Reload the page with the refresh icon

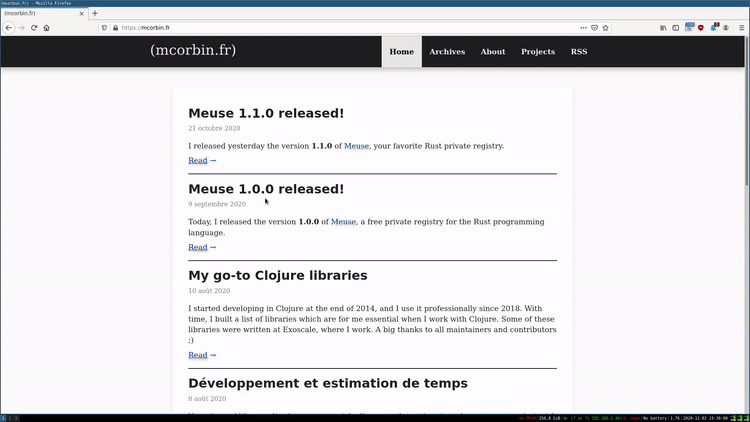pyautogui.click(x=34, y=28)
